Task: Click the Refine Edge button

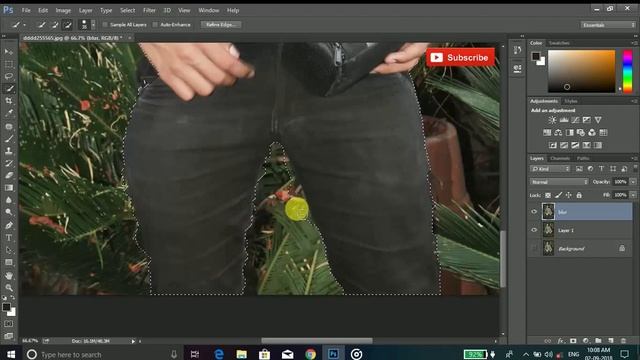Action: pyautogui.click(x=221, y=25)
